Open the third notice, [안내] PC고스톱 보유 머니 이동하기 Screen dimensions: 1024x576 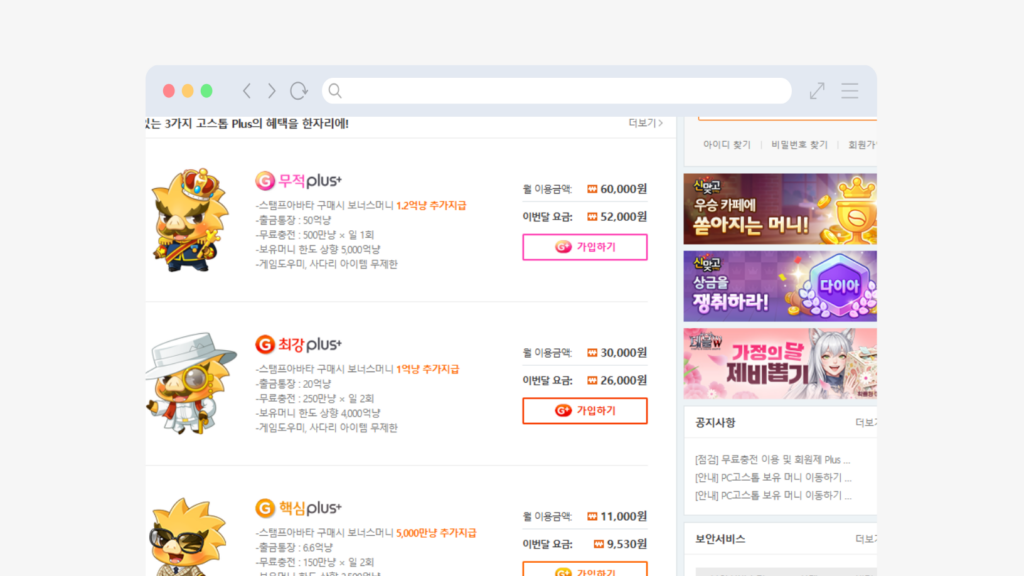(x=773, y=496)
